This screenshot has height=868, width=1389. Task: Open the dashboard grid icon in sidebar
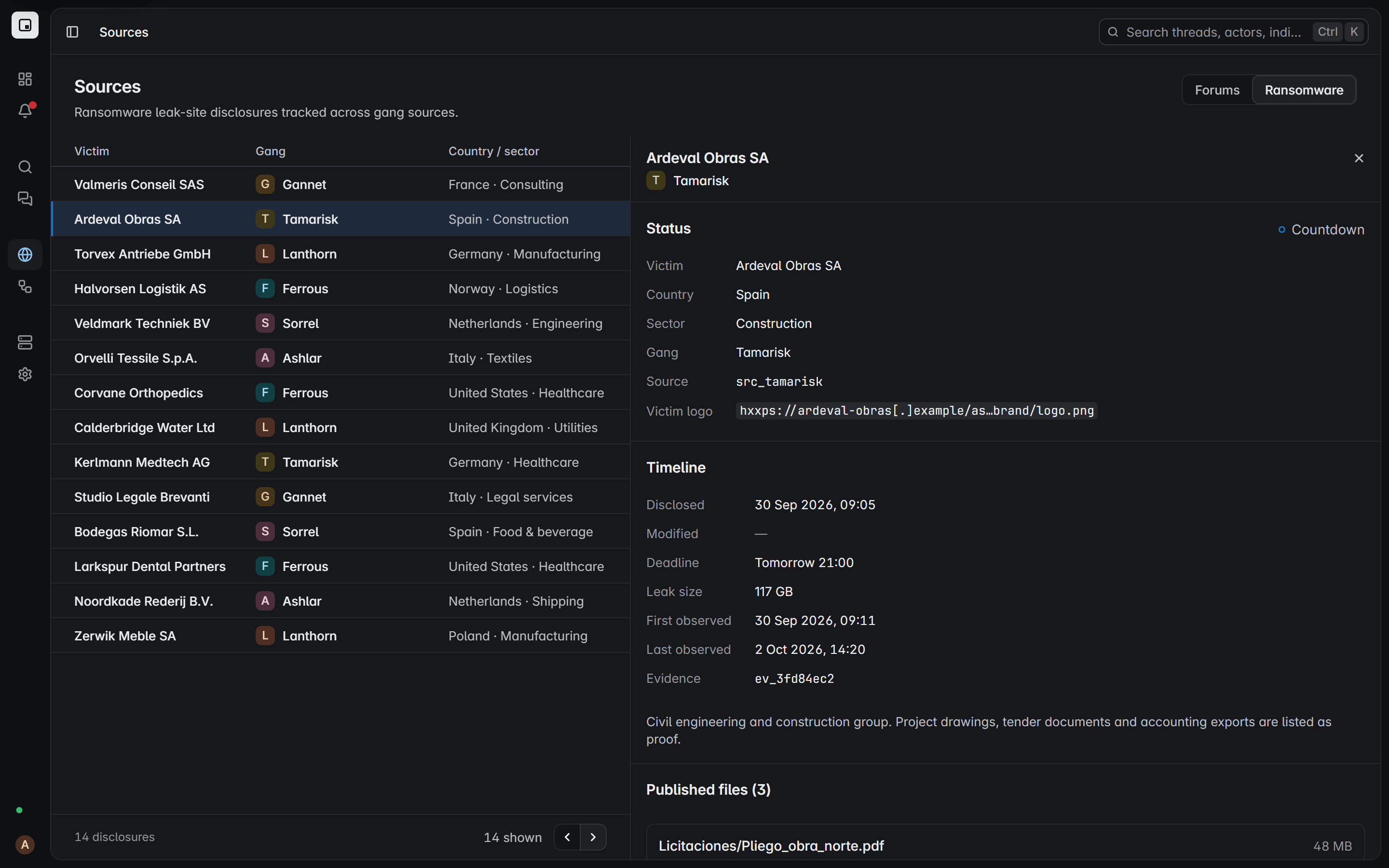[25, 79]
